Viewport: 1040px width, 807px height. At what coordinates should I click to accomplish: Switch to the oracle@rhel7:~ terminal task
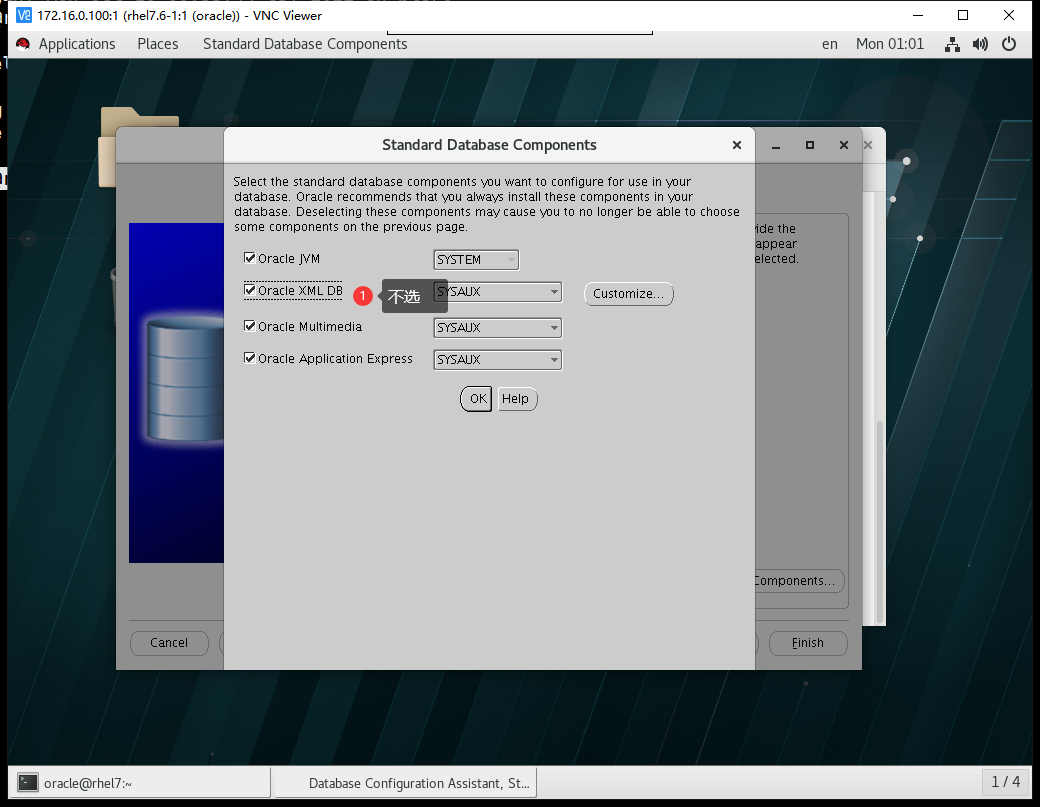(x=140, y=783)
